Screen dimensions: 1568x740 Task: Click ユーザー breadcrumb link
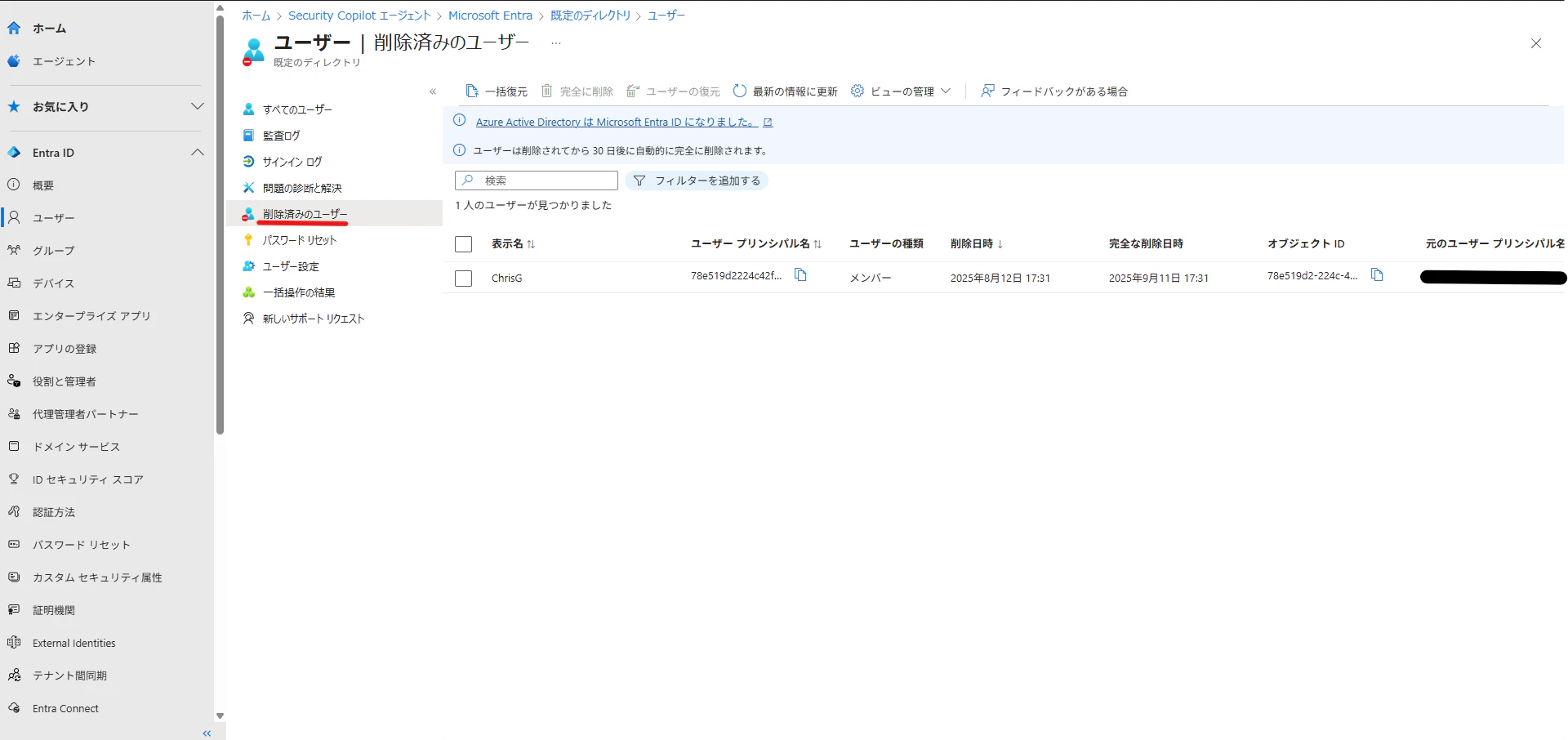pyautogui.click(x=666, y=16)
